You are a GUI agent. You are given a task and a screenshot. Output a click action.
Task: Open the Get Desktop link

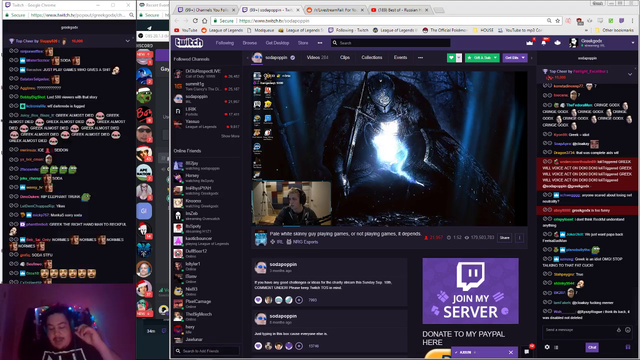pos(277,43)
